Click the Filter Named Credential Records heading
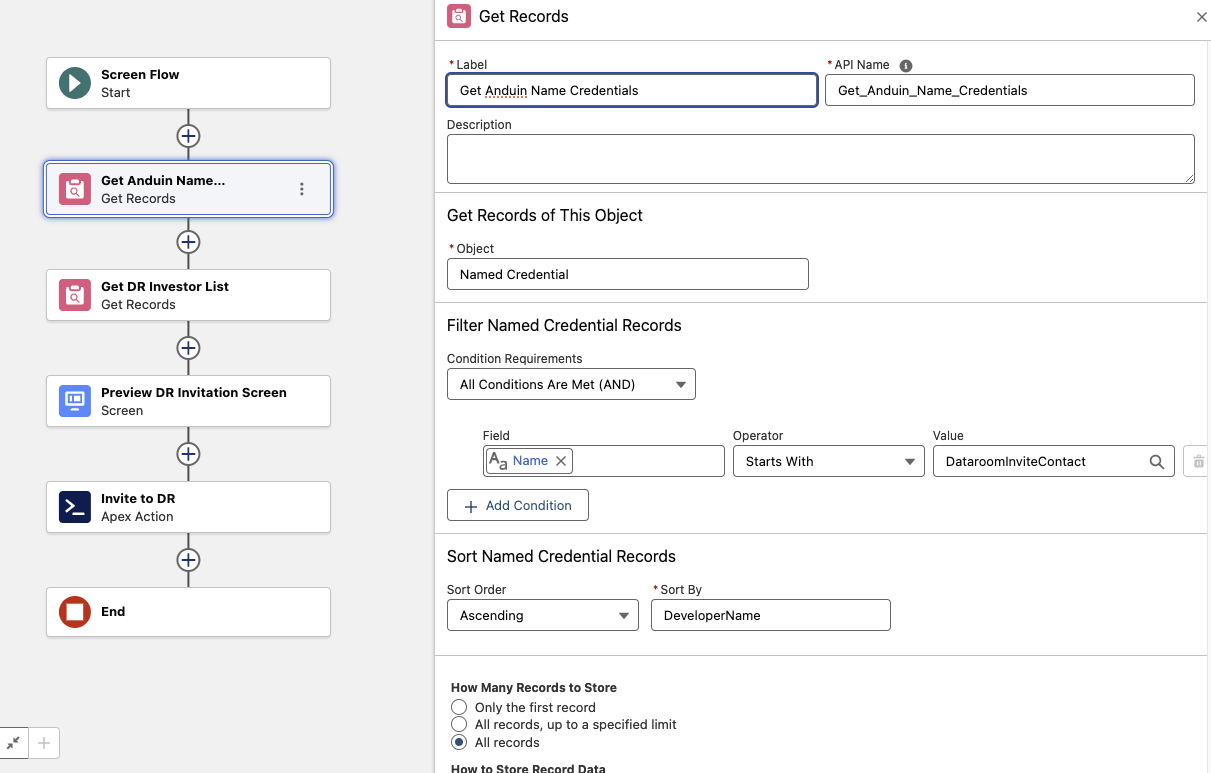Viewport: 1211px width, 773px height. (x=564, y=325)
